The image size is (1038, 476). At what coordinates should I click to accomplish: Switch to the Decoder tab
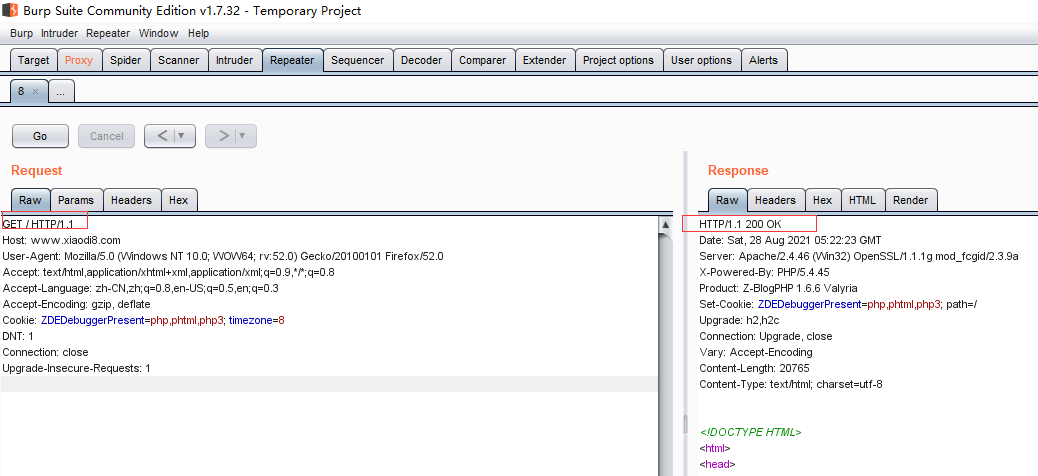point(422,60)
